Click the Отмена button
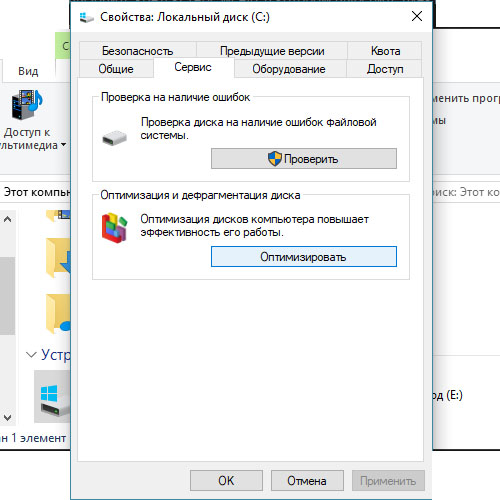This screenshot has width=500, height=500. [x=307, y=481]
